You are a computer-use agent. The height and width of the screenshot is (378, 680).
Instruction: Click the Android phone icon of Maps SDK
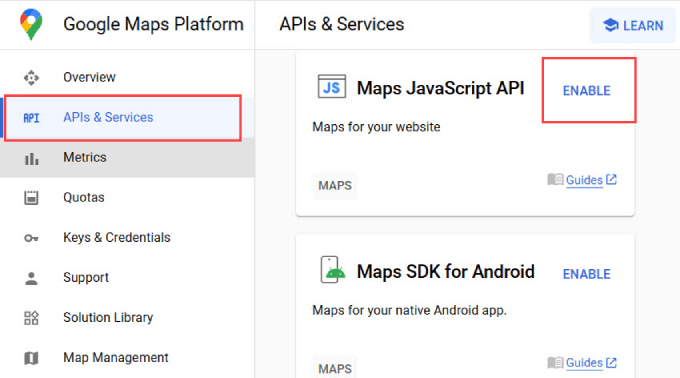(332, 270)
